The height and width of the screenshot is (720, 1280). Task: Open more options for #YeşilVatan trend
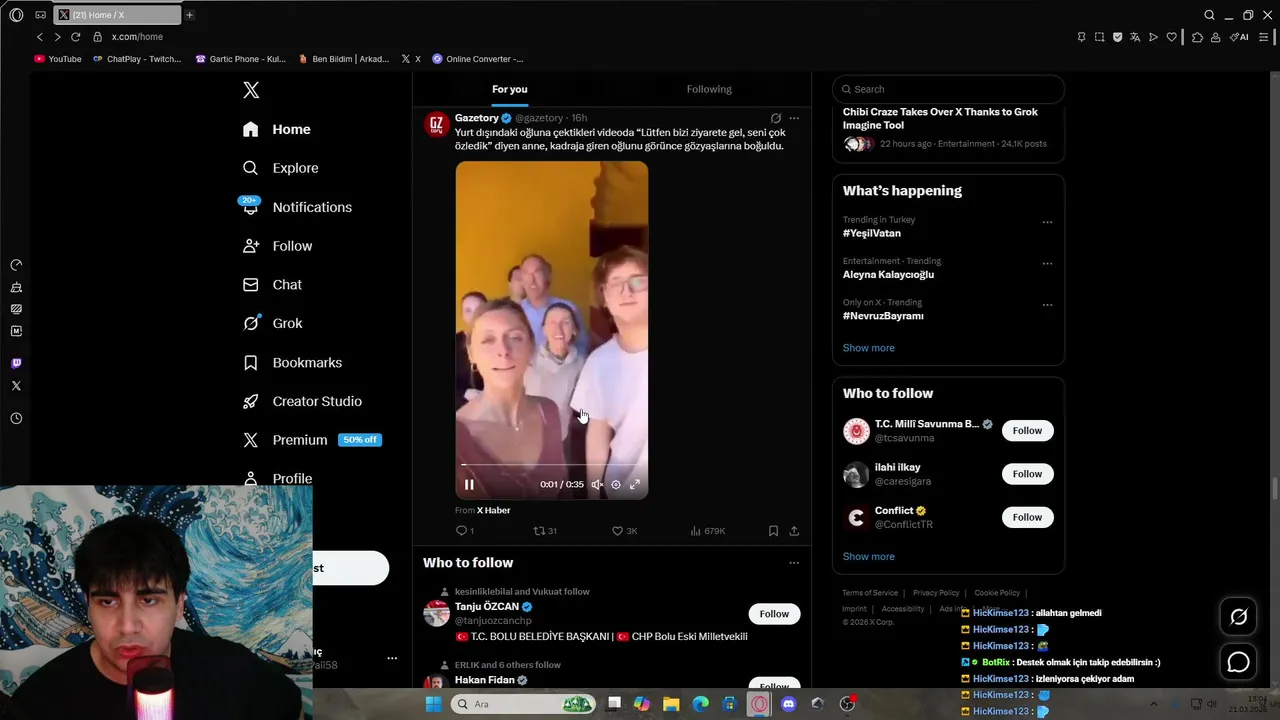1047,222
